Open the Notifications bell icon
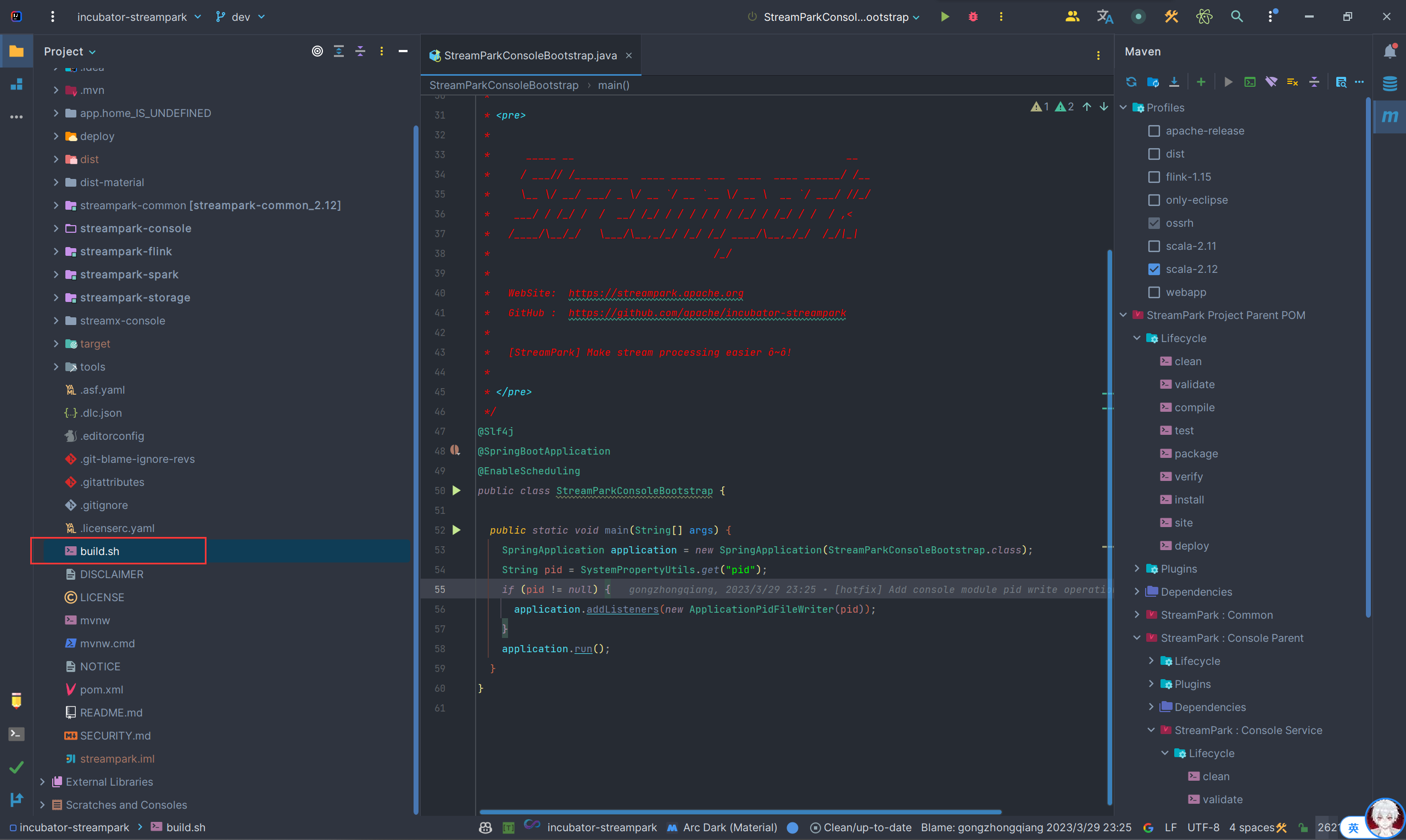 coord(1390,52)
